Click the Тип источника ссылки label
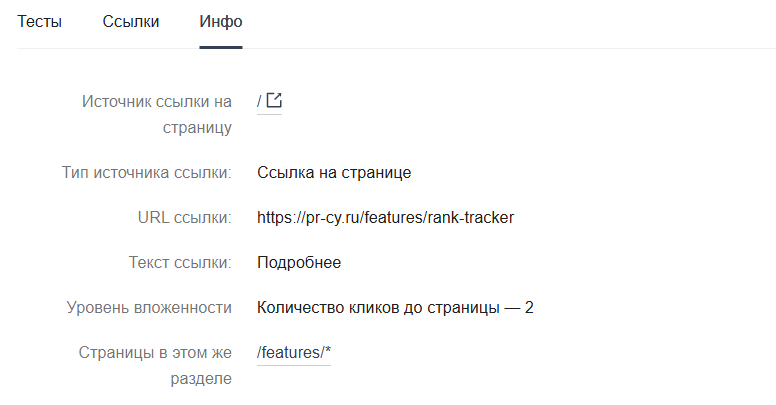 pos(146,172)
